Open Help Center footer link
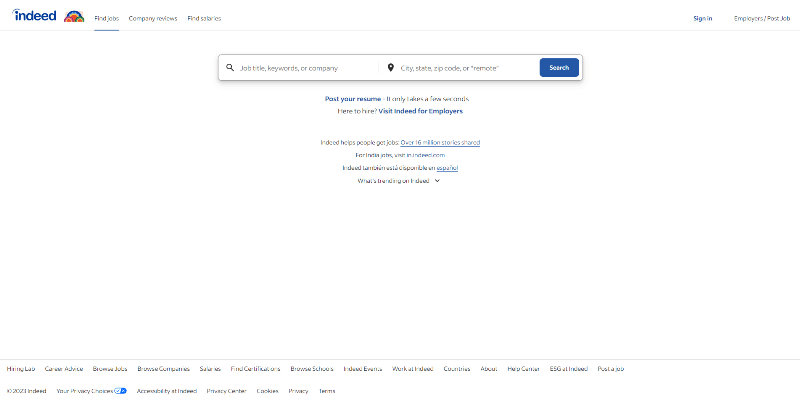This screenshot has height=405, width=800. [523, 369]
